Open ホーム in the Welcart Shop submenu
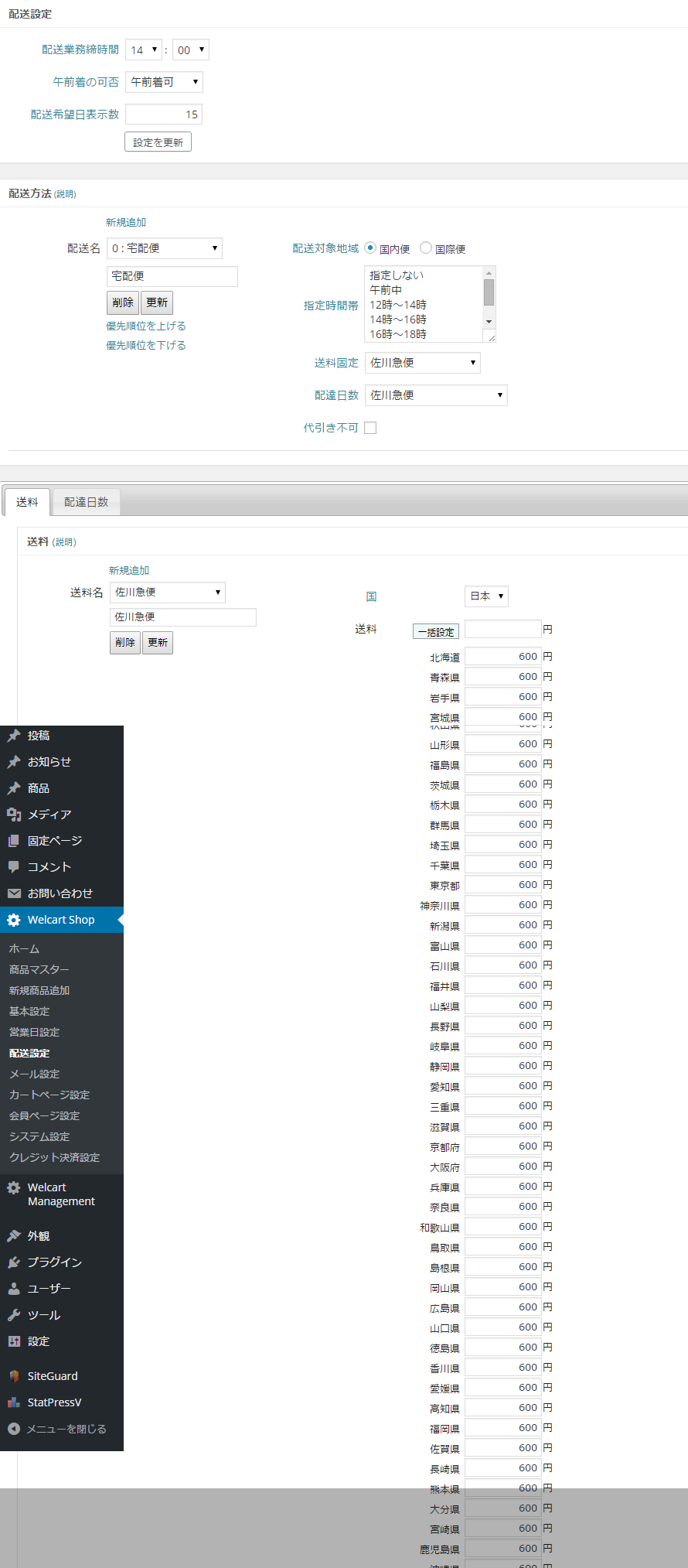The image size is (688, 1568). 24,948
